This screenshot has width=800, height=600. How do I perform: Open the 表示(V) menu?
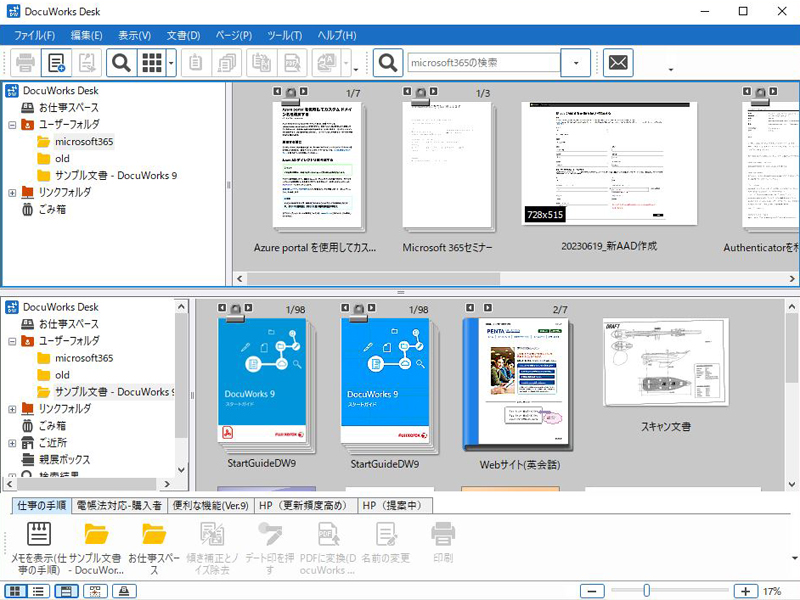(x=135, y=35)
